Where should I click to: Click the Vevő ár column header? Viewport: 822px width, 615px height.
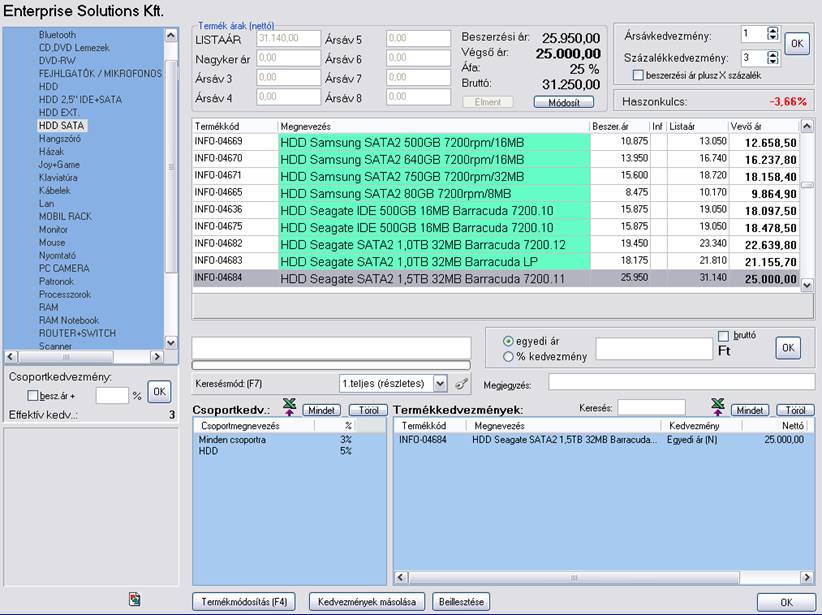[x=764, y=126]
